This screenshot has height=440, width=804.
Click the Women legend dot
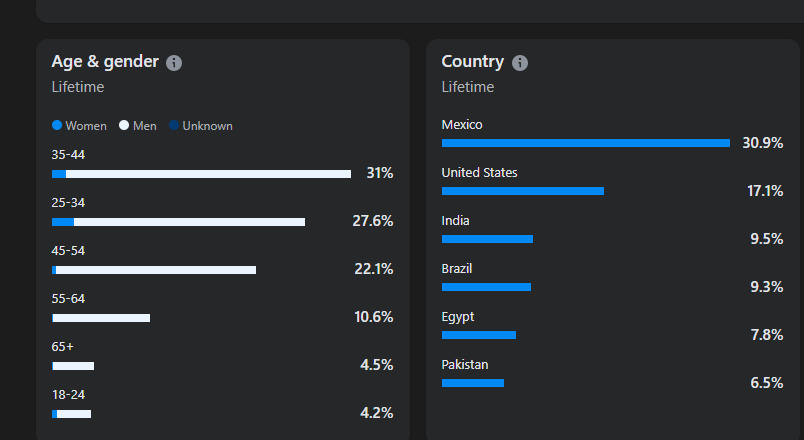(x=57, y=126)
